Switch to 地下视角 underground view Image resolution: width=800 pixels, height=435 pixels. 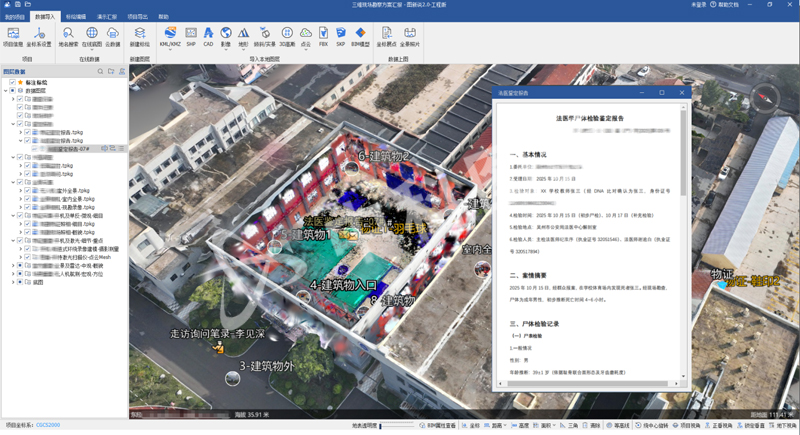[783, 425]
